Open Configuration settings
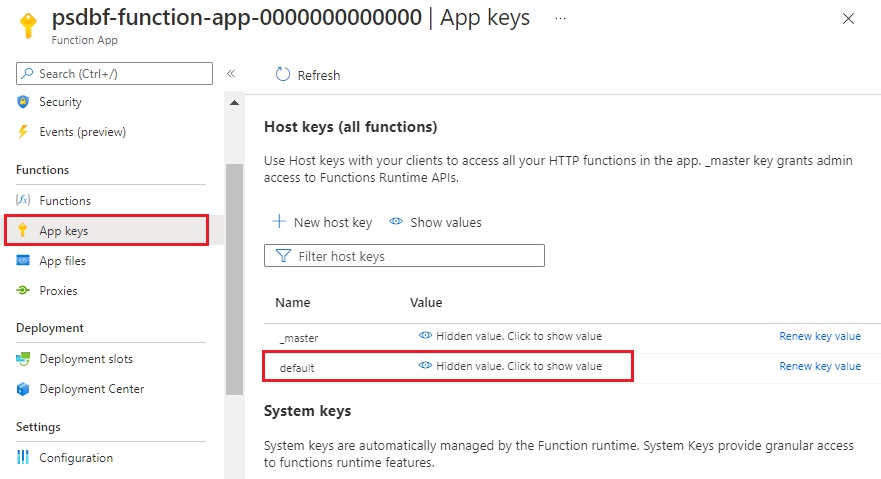Screen dimensions: 881x479 coord(75,458)
